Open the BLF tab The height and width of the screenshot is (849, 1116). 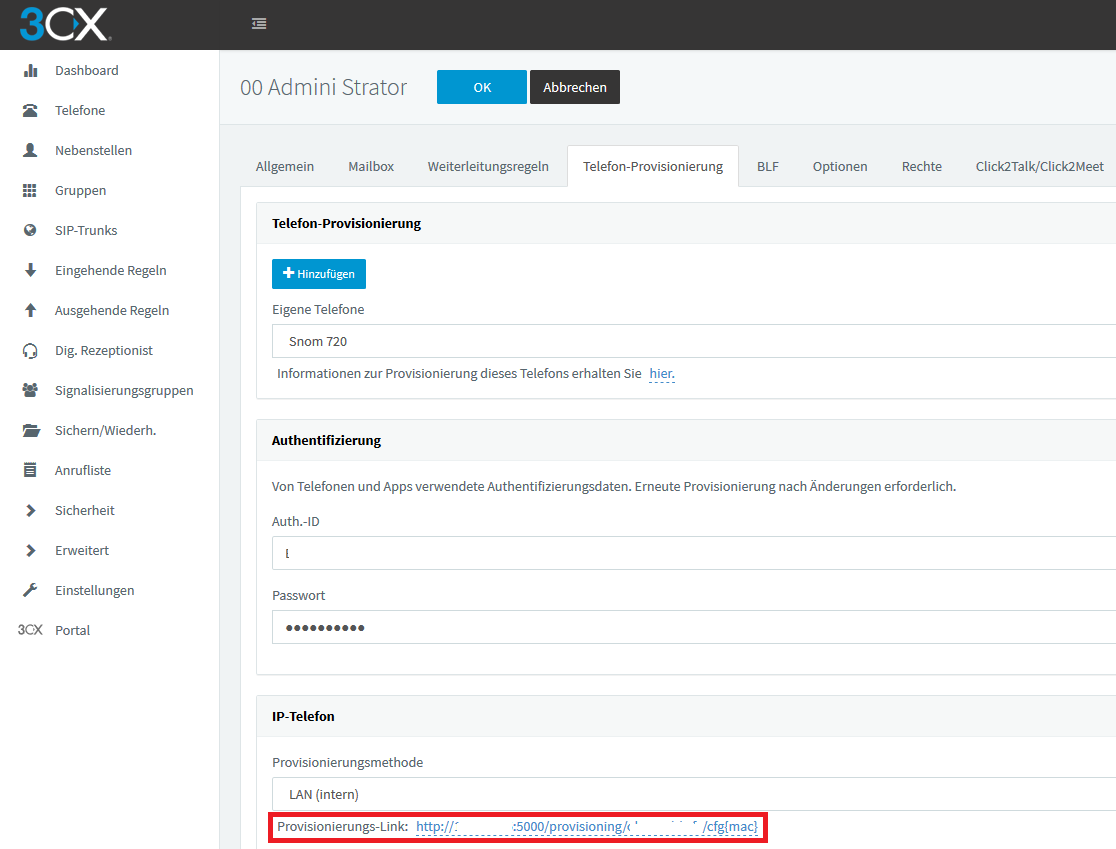point(767,167)
